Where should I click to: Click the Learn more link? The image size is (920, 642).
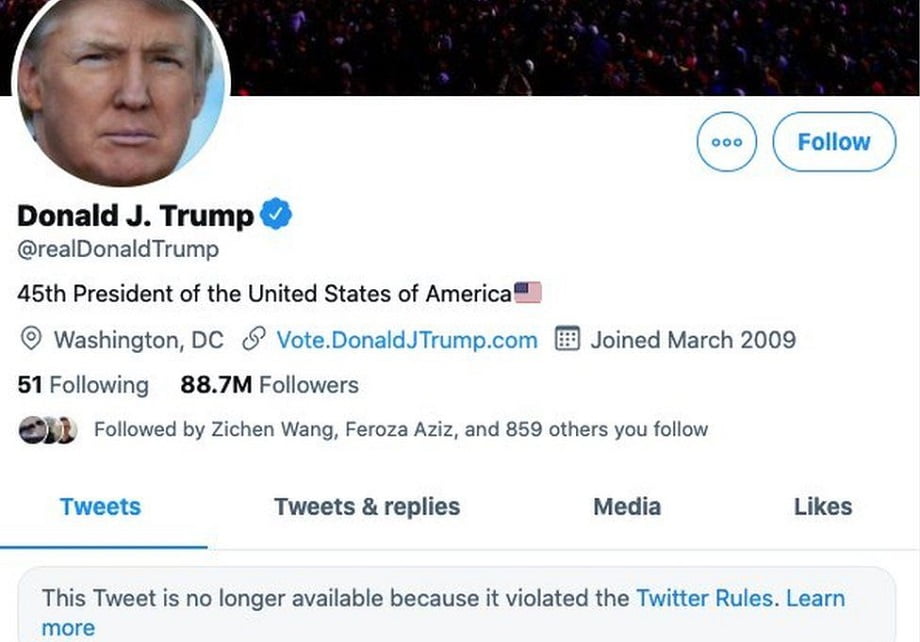pyautogui.click(x=814, y=598)
